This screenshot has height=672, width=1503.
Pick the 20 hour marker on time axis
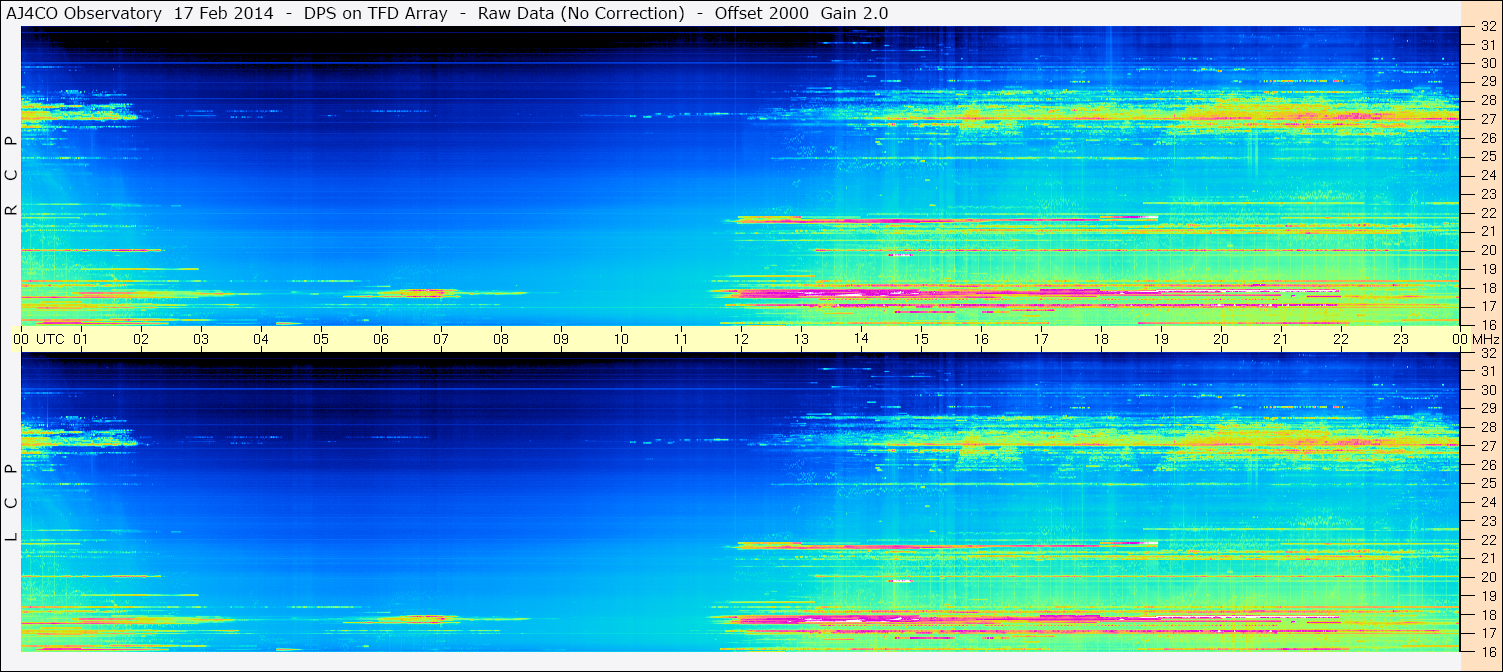pyautogui.click(x=1221, y=339)
